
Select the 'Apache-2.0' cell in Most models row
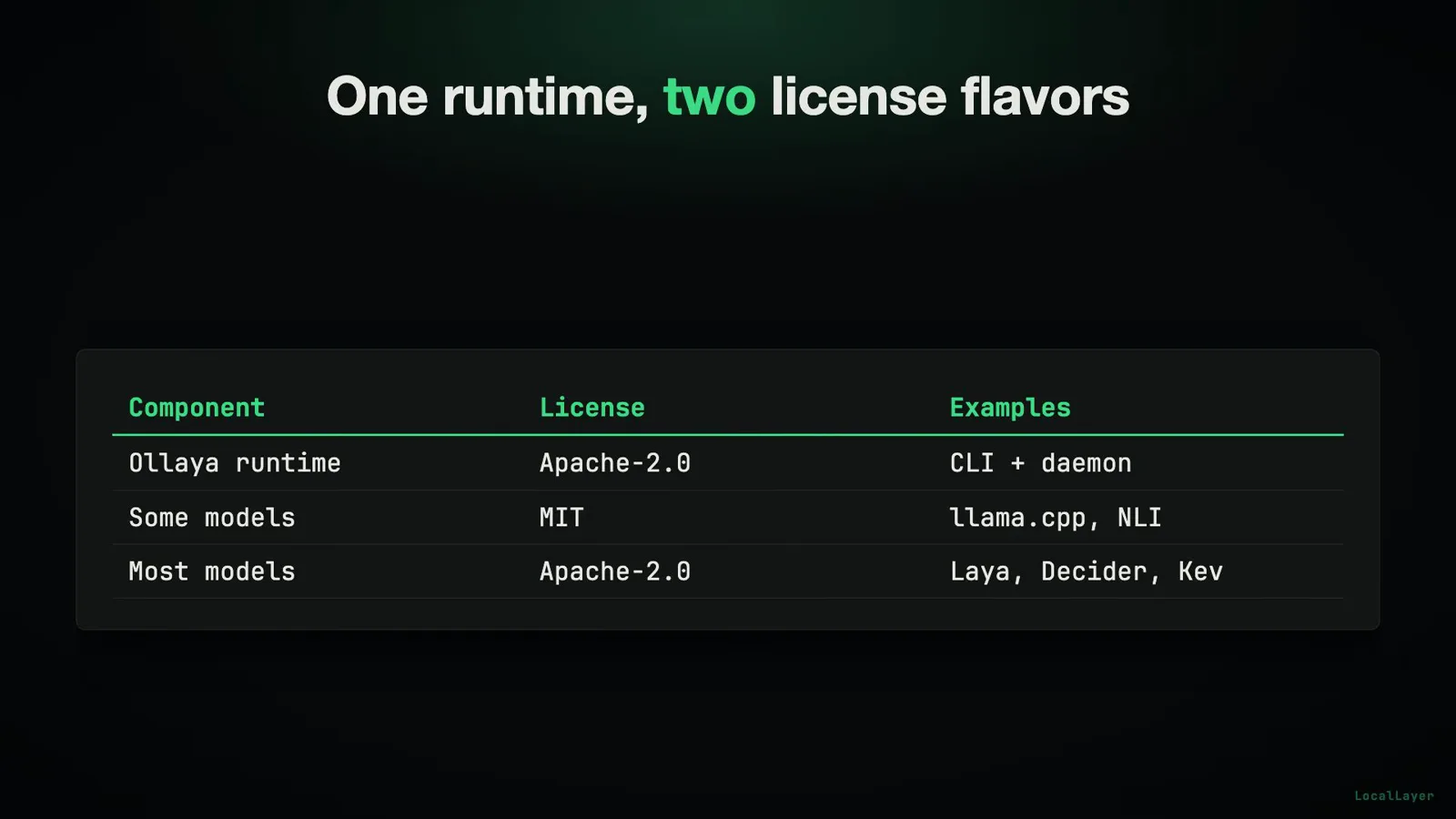[x=615, y=571]
